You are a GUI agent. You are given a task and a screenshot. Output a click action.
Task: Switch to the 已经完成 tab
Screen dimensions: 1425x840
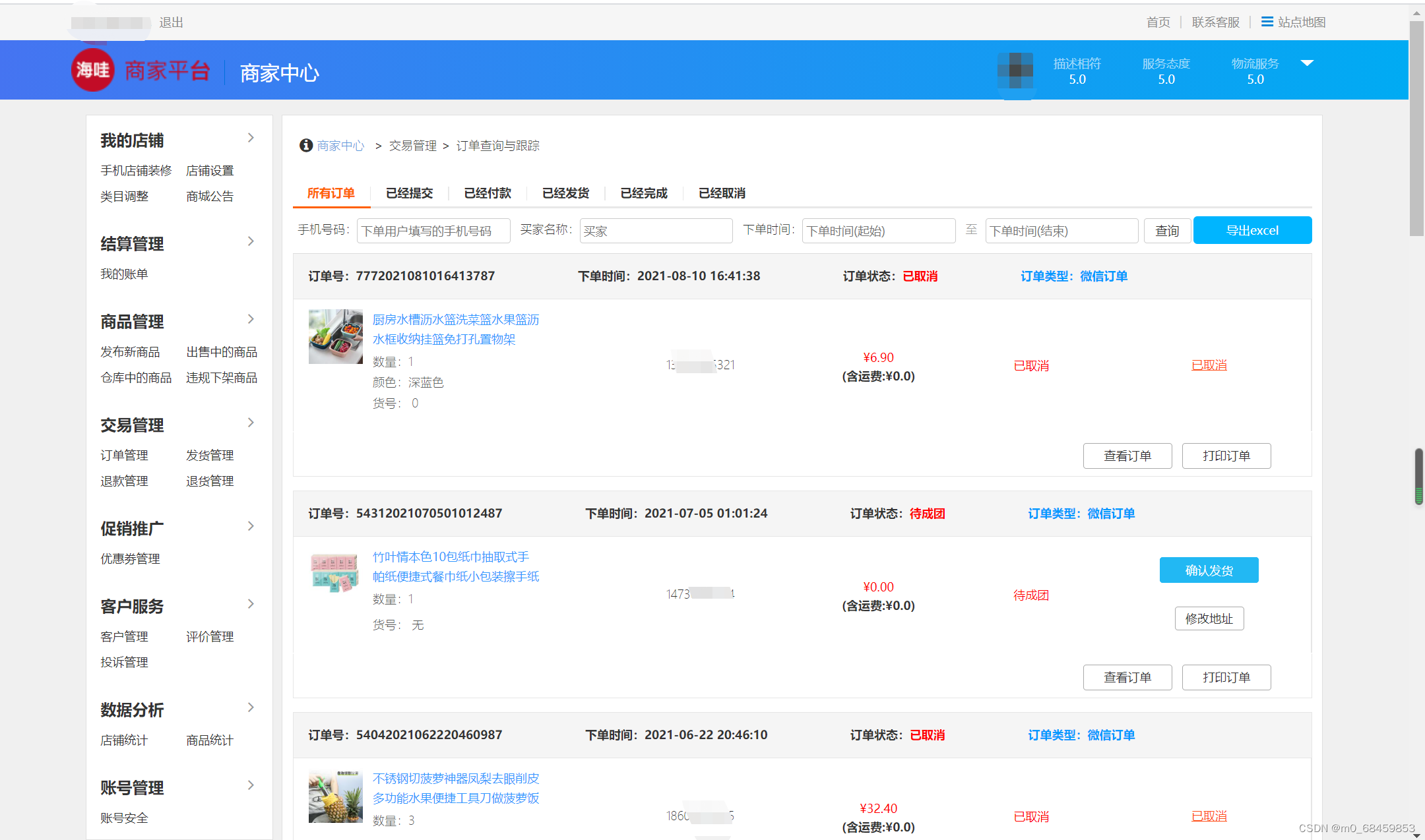pyautogui.click(x=643, y=193)
